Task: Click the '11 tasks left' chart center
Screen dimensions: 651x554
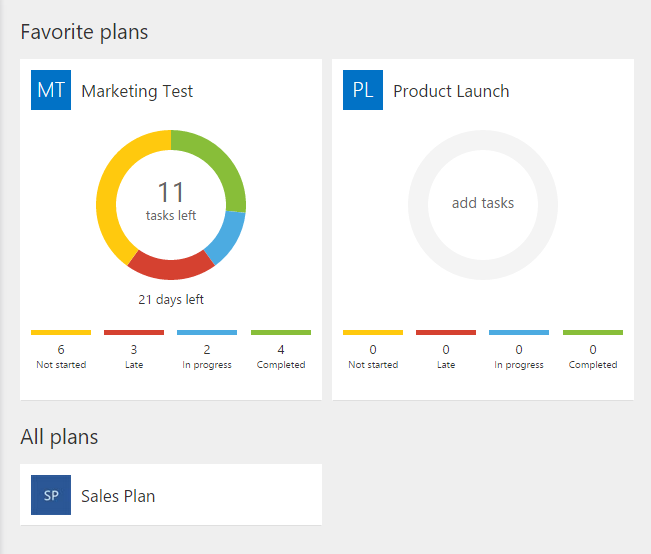Action: coord(171,201)
